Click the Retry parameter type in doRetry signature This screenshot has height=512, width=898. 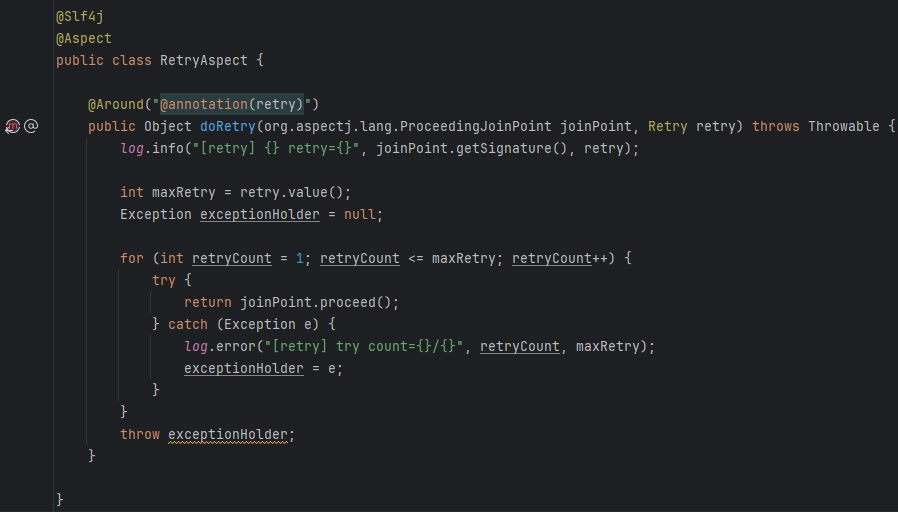click(667, 126)
